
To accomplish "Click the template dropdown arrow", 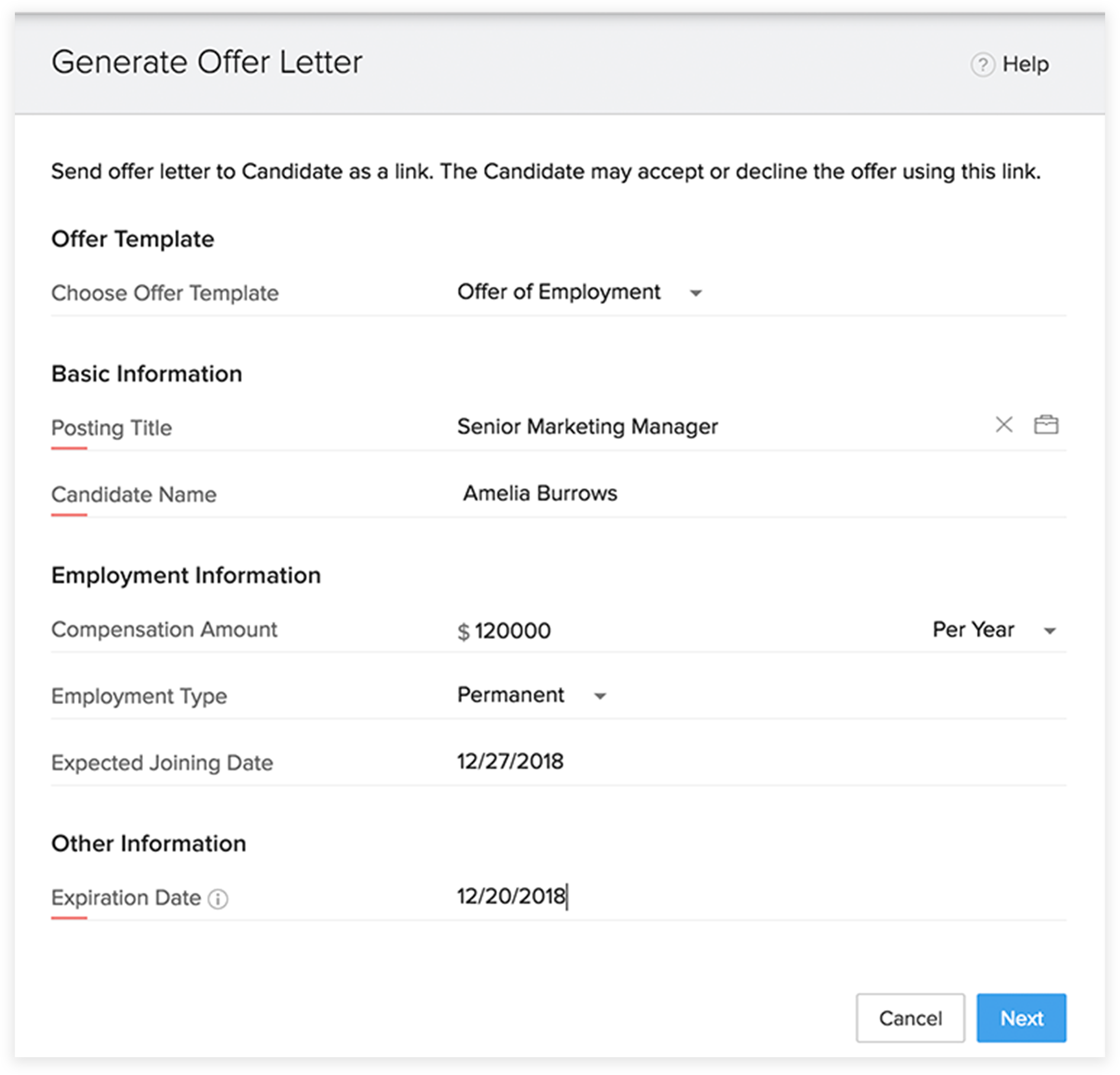I will click(x=696, y=293).
